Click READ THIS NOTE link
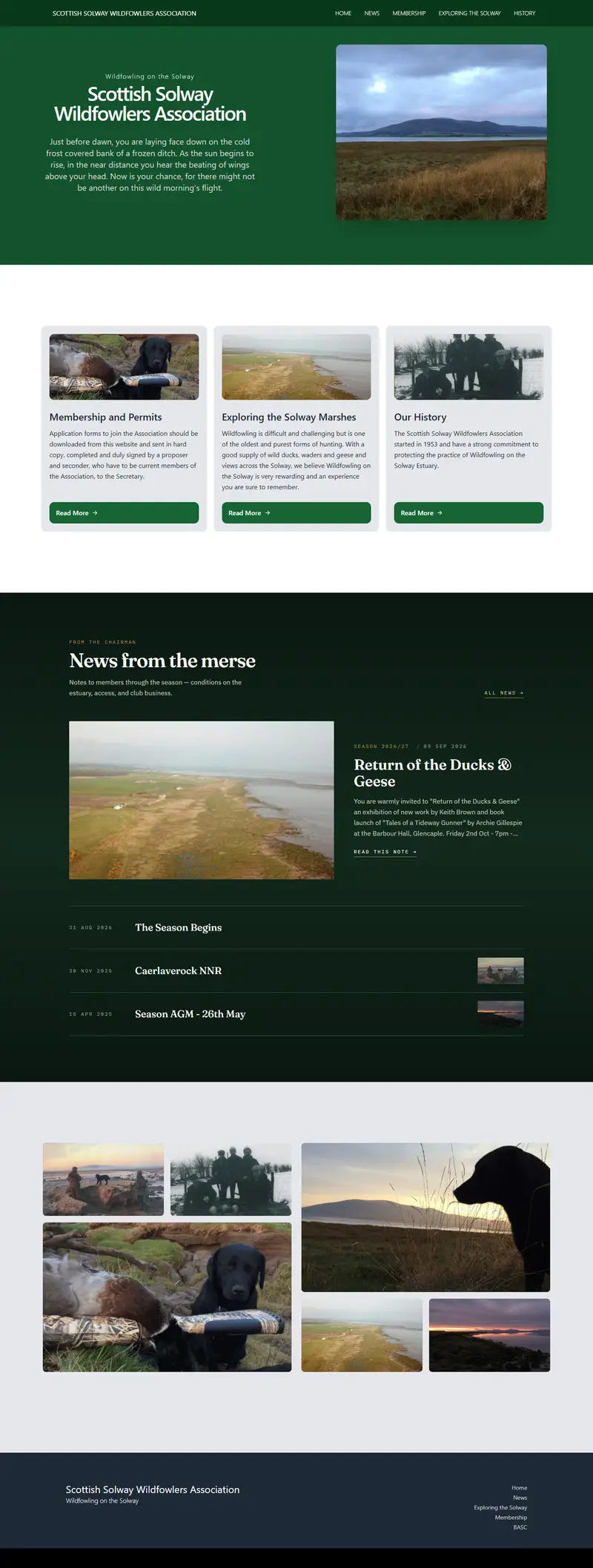Image resolution: width=593 pixels, height=1568 pixels. [385, 852]
